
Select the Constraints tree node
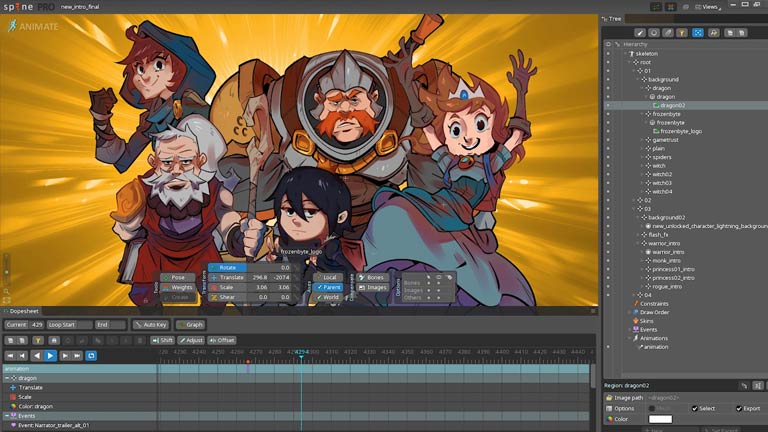point(654,304)
